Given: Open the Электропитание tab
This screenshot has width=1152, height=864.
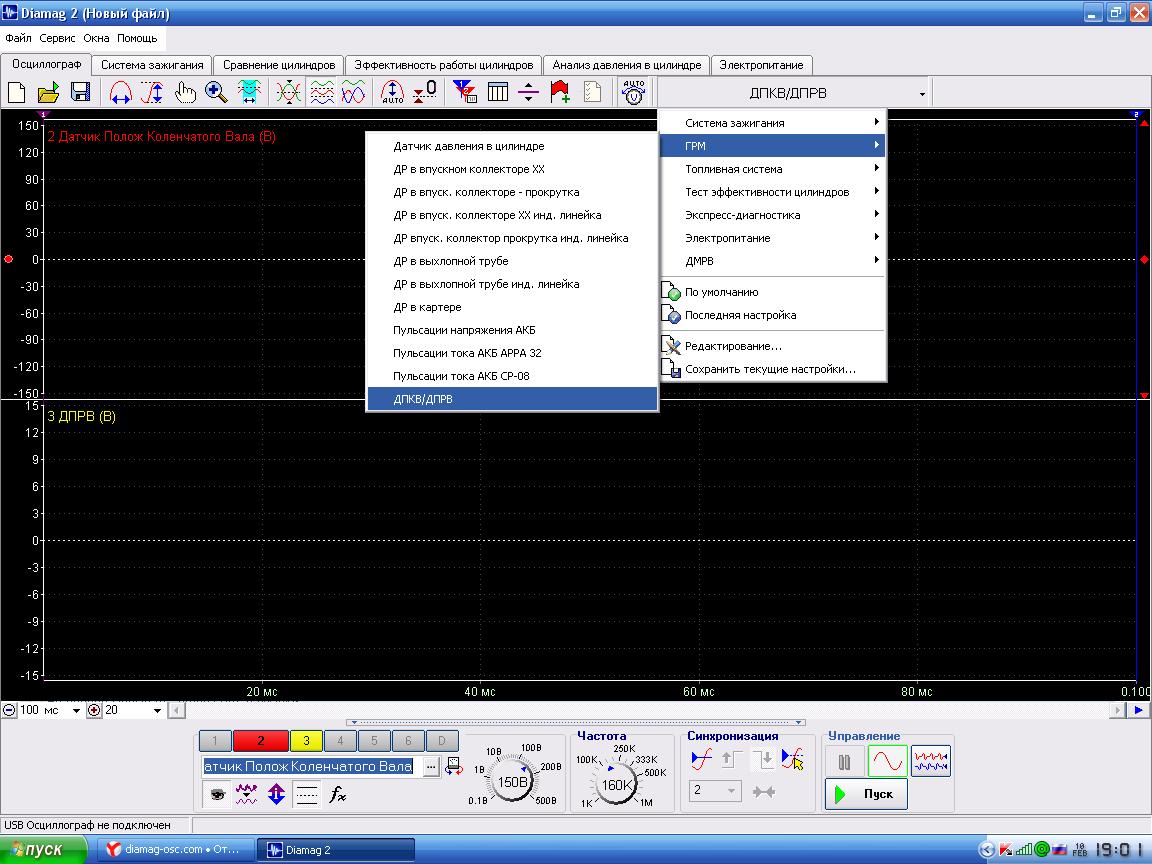Looking at the screenshot, I should pyautogui.click(x=761, y=65).
